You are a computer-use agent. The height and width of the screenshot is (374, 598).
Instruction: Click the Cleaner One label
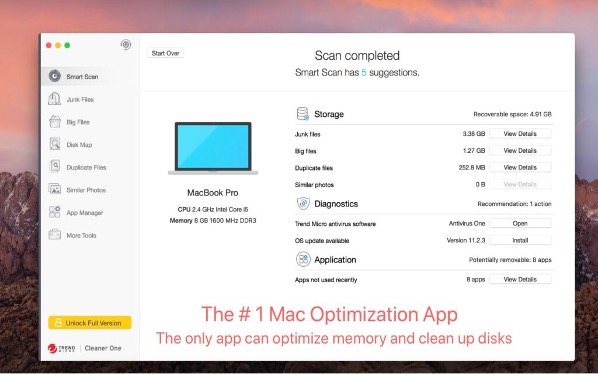[x=103, y=348]
